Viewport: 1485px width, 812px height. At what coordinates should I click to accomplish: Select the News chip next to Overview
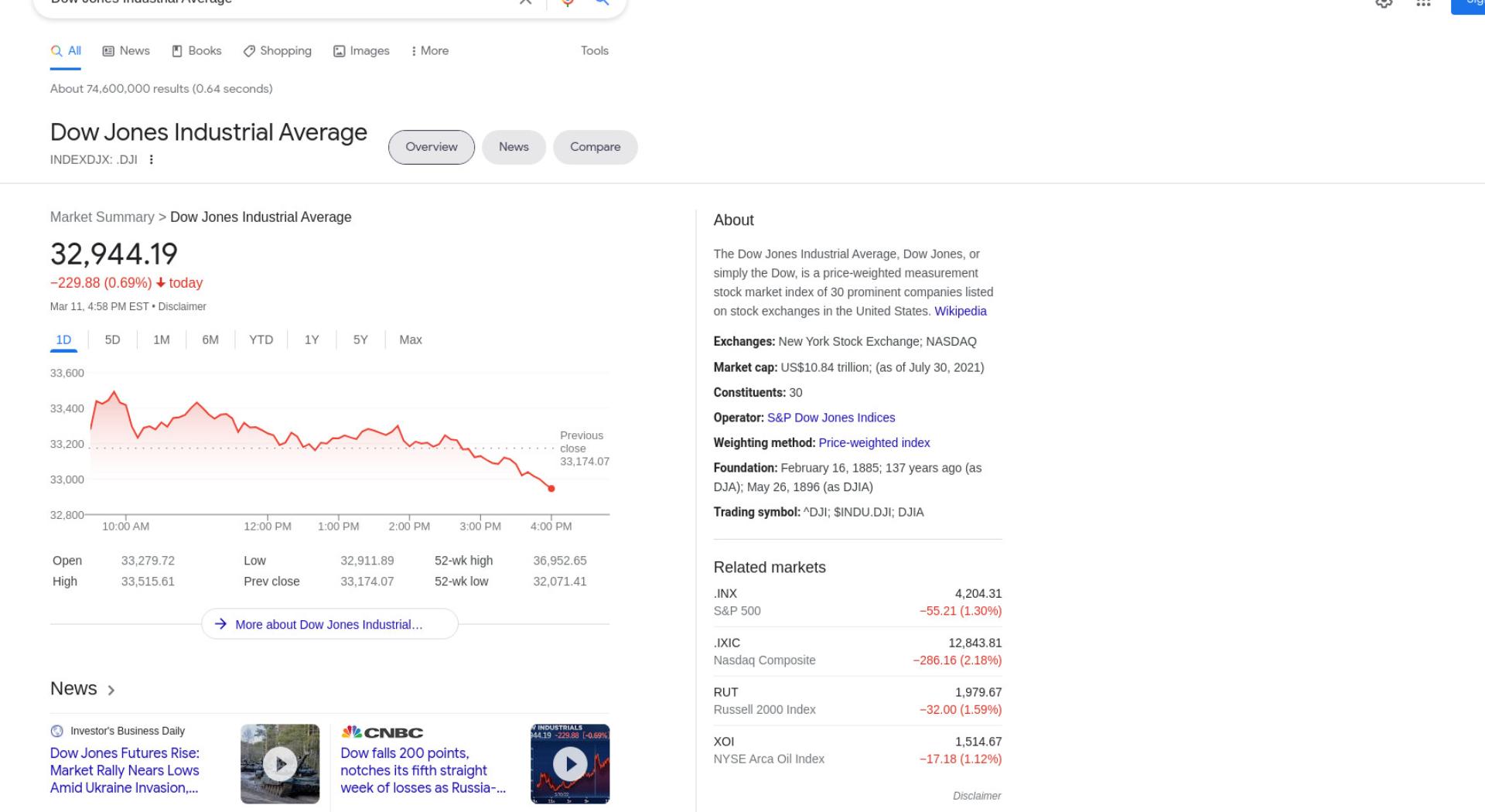coord(514,147)
